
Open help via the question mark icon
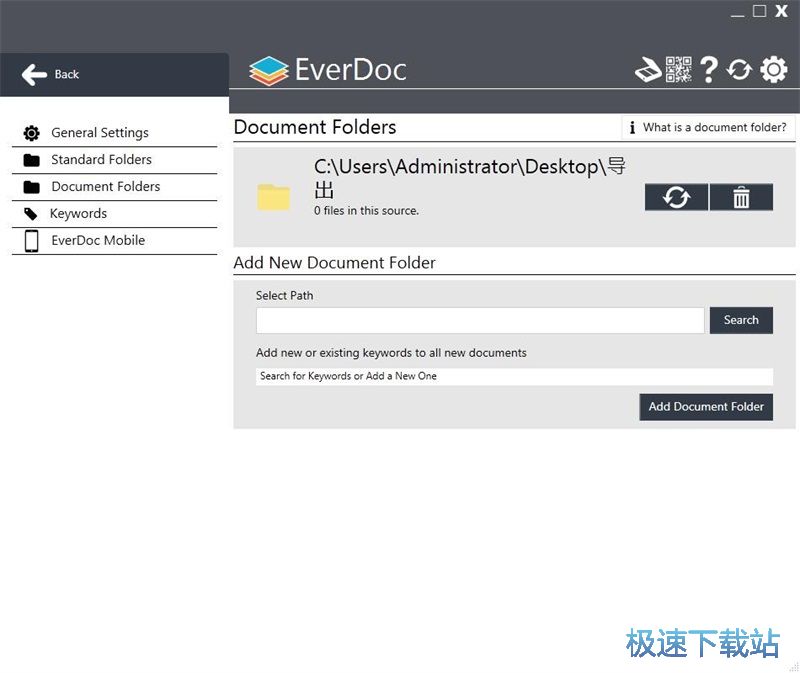coord(709,69)
